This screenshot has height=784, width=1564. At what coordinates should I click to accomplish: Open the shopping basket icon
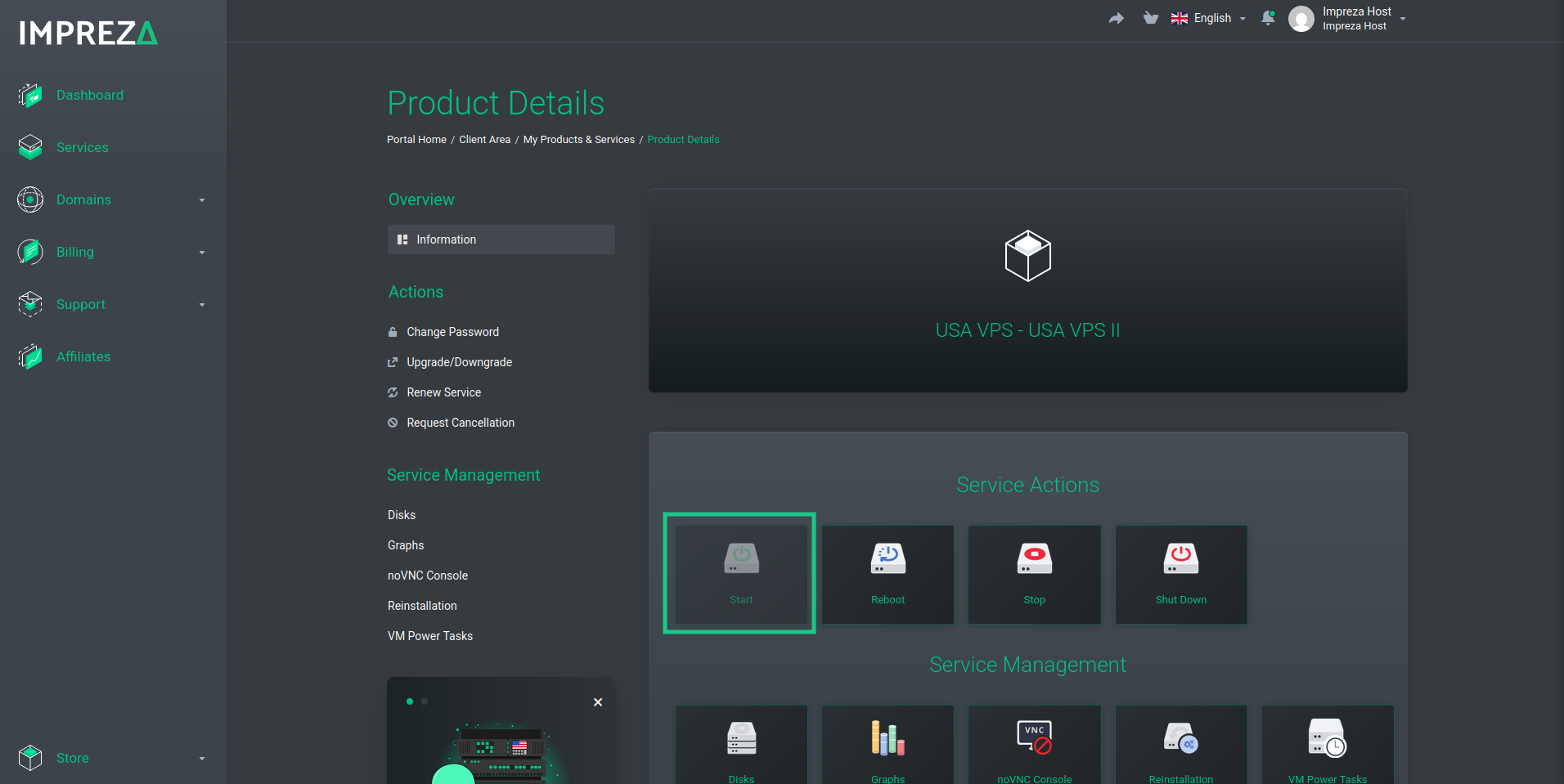1151,18
